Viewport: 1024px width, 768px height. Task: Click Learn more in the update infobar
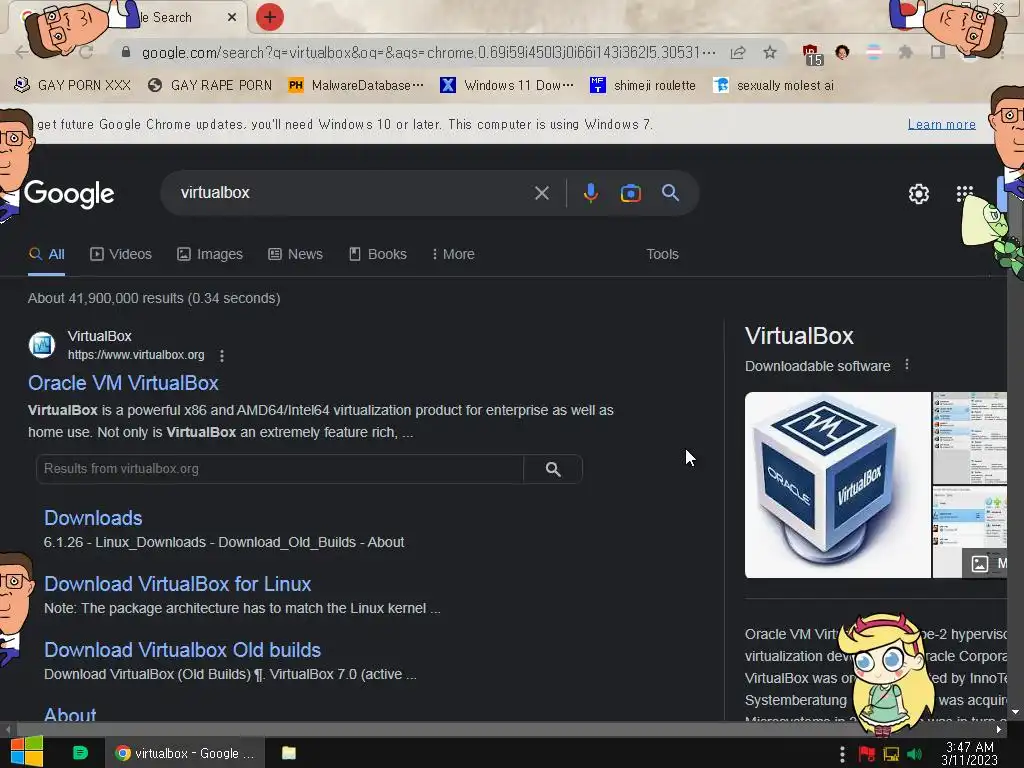(x=942, y=124)
